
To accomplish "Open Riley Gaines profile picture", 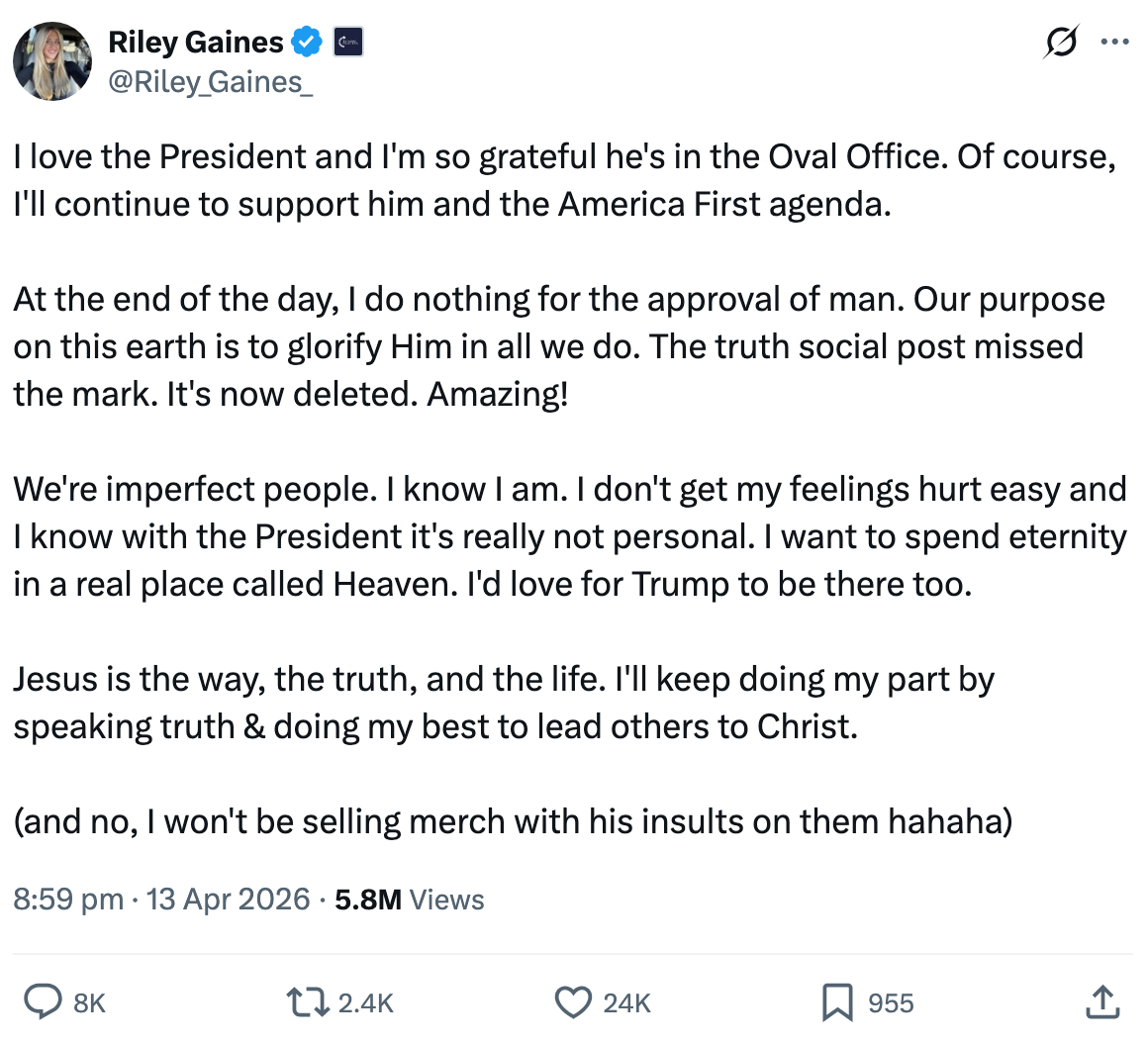I will coord(52,61).
